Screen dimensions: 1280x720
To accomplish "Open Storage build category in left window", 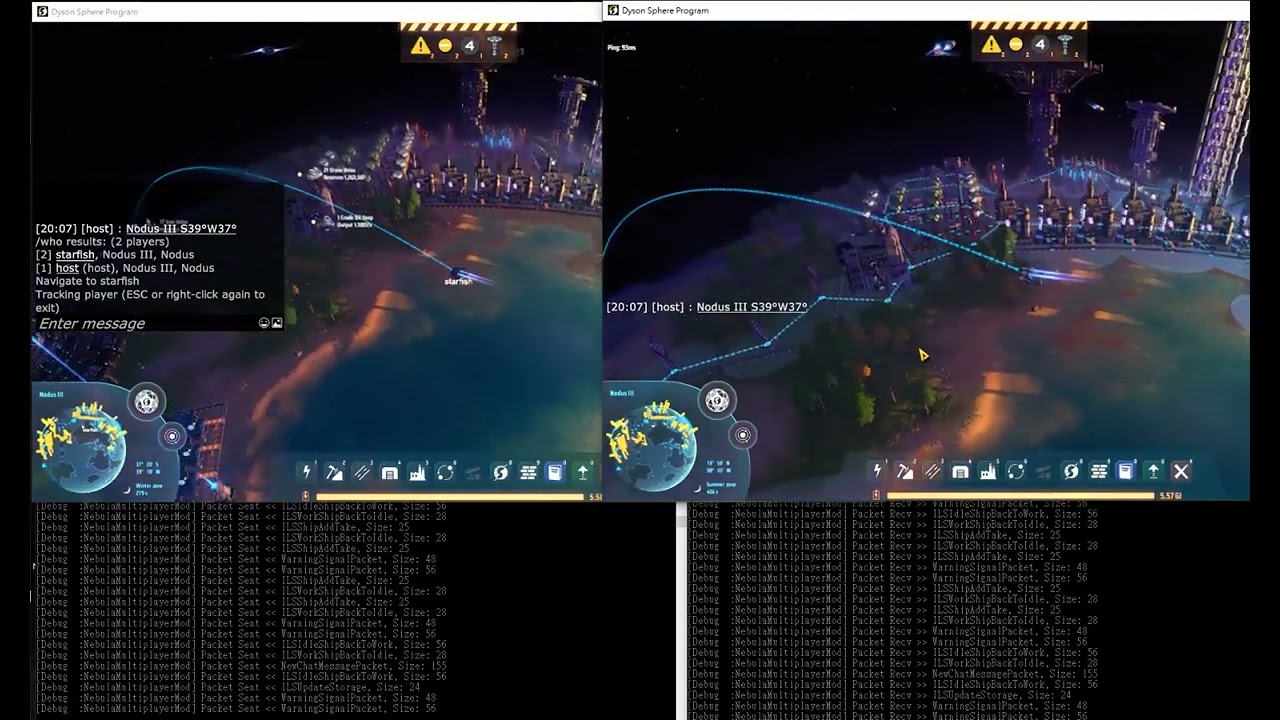I will coord(390,472).
